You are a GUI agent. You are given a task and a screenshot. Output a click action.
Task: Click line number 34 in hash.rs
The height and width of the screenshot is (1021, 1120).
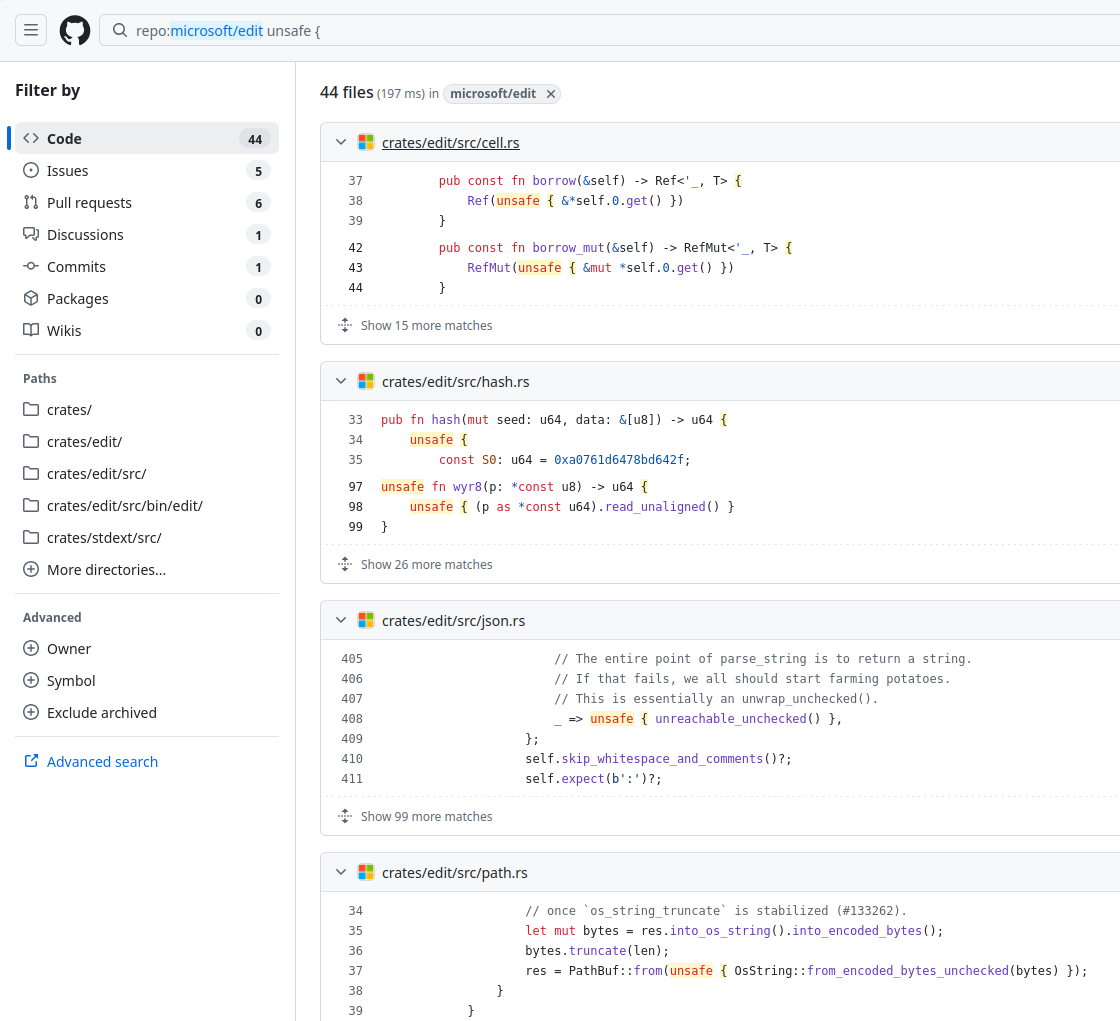[356, 440]
